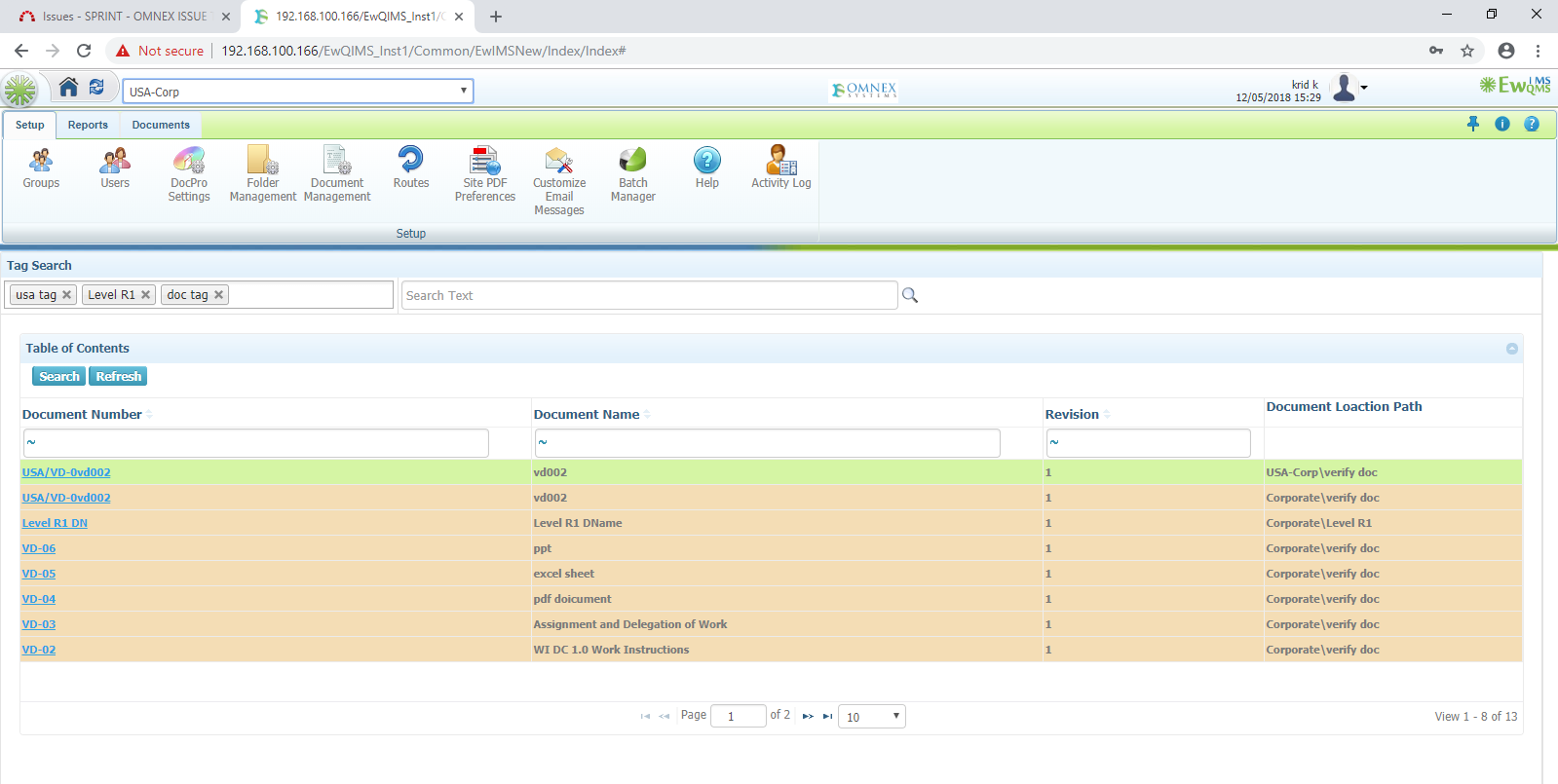Viewport: 1558px width, 784px height.
Task: Open the VD-04 document link
Action: (x=39, y=599)
